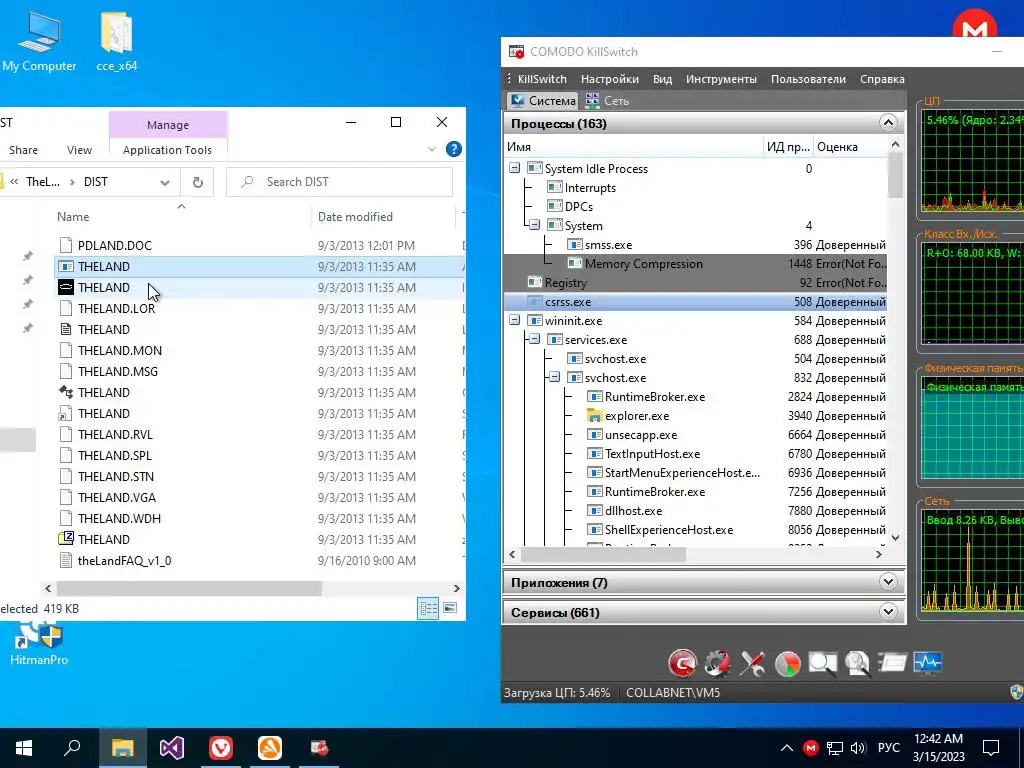Viewport: 1024px width, 768px height.
Task: Open the View ribbon tab in Explorer
Action: [79, 150]
